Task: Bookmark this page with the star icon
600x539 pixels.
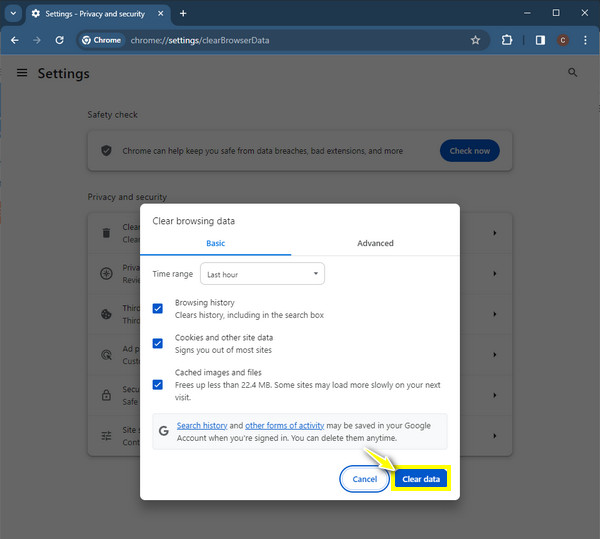Action: [x=475, y=40]
